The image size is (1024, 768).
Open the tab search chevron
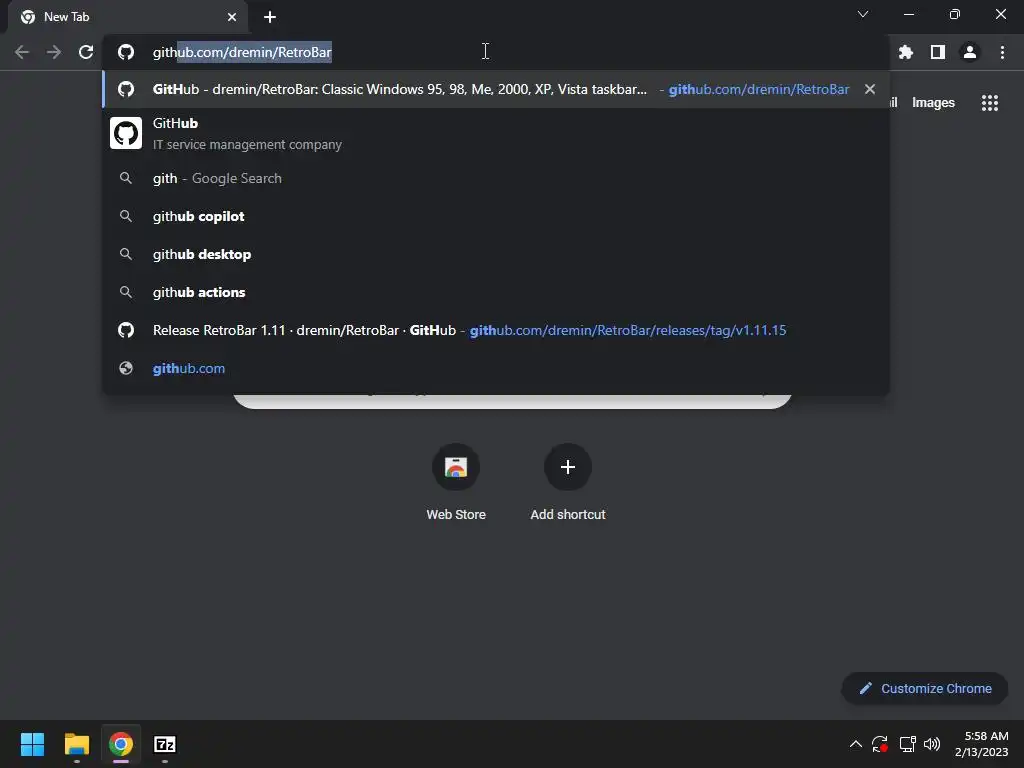point(863,14)
